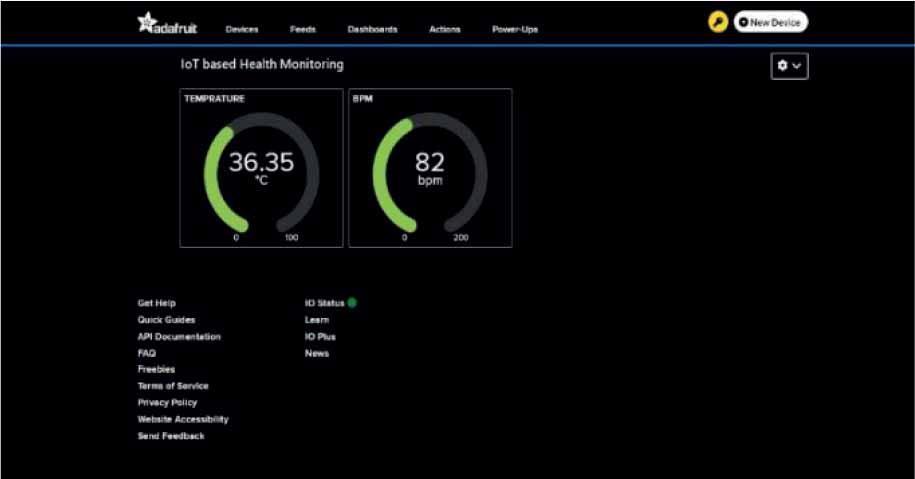This screenshot has width=915, height=479.
Task: Open the Feeds menu
Action: coord(302,30)
